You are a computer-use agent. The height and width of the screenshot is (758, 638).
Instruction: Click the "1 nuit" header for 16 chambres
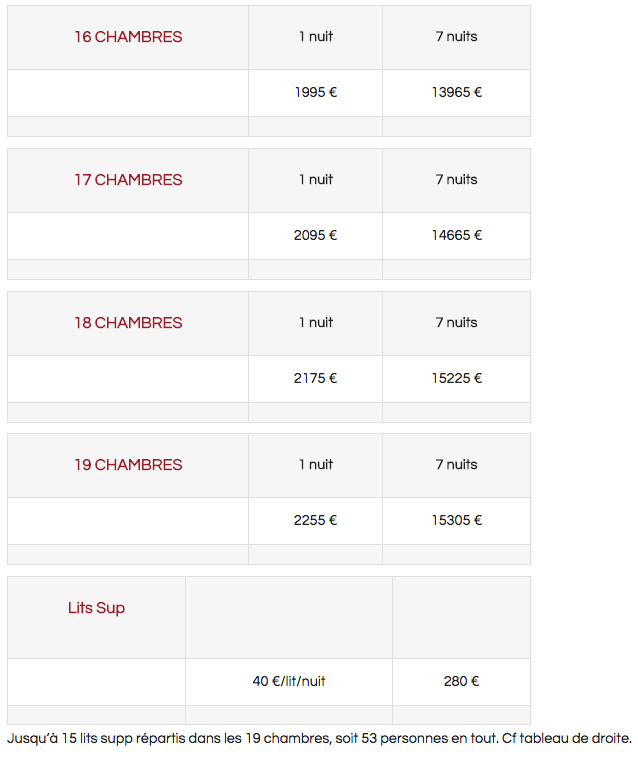tap(316, 37)
